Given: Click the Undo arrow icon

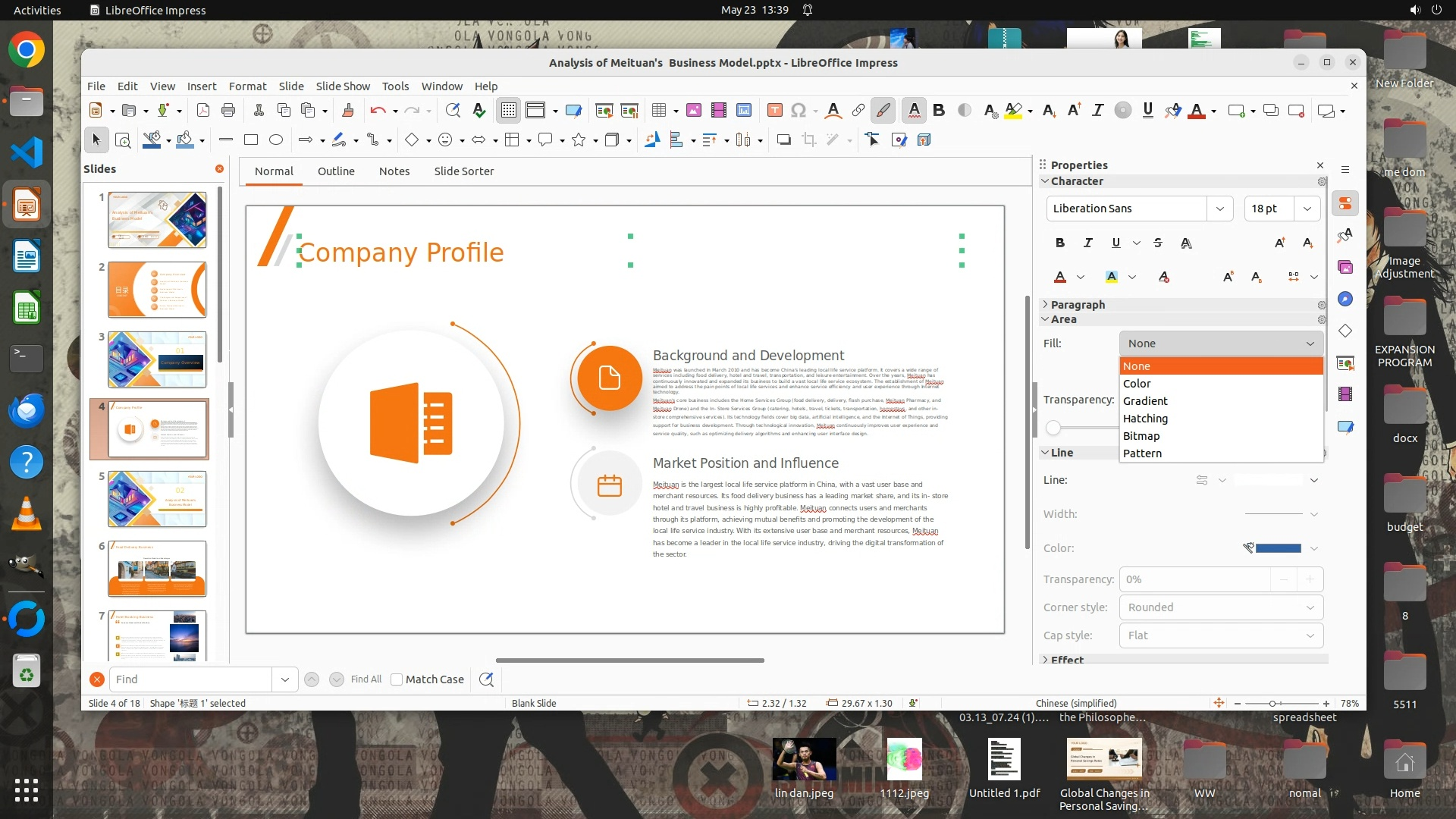Looking at the screenshot, I should 378,111.
